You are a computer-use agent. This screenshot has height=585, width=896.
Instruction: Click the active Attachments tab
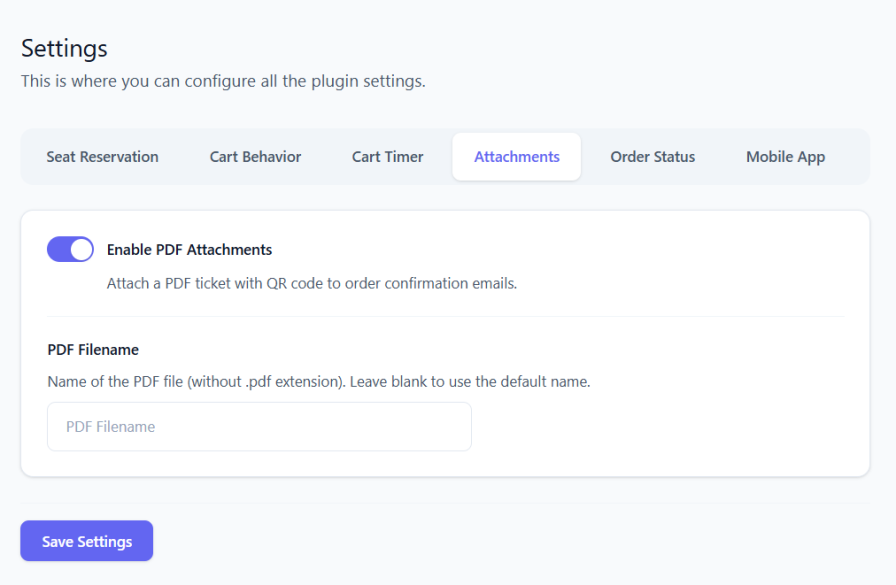coord(516,157)
